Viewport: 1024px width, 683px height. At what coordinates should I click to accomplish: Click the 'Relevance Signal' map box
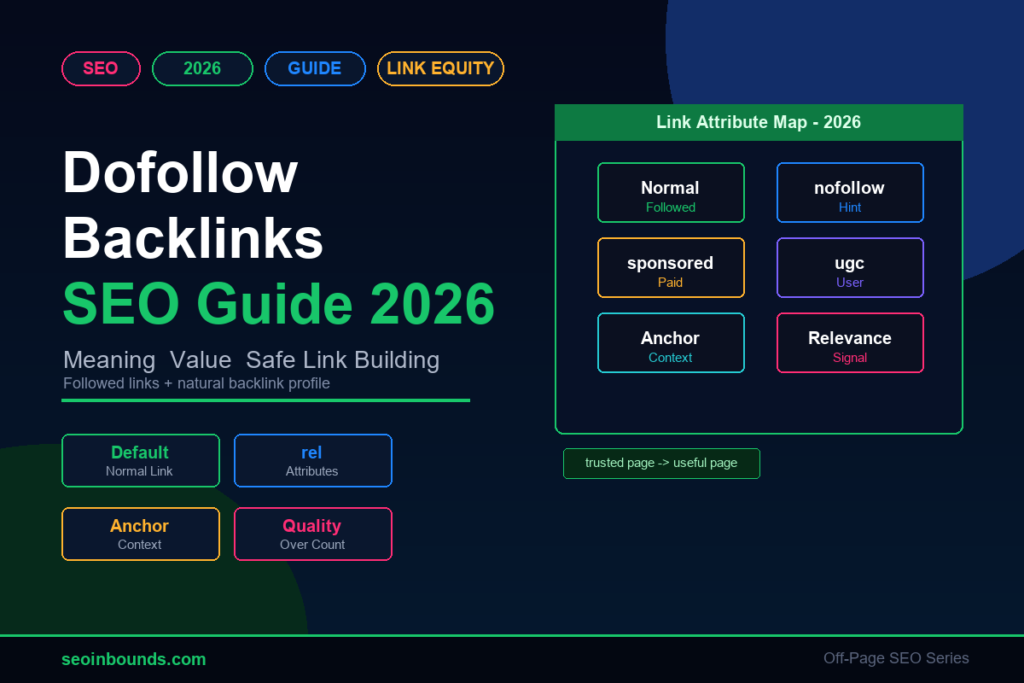tap(850, 343)
